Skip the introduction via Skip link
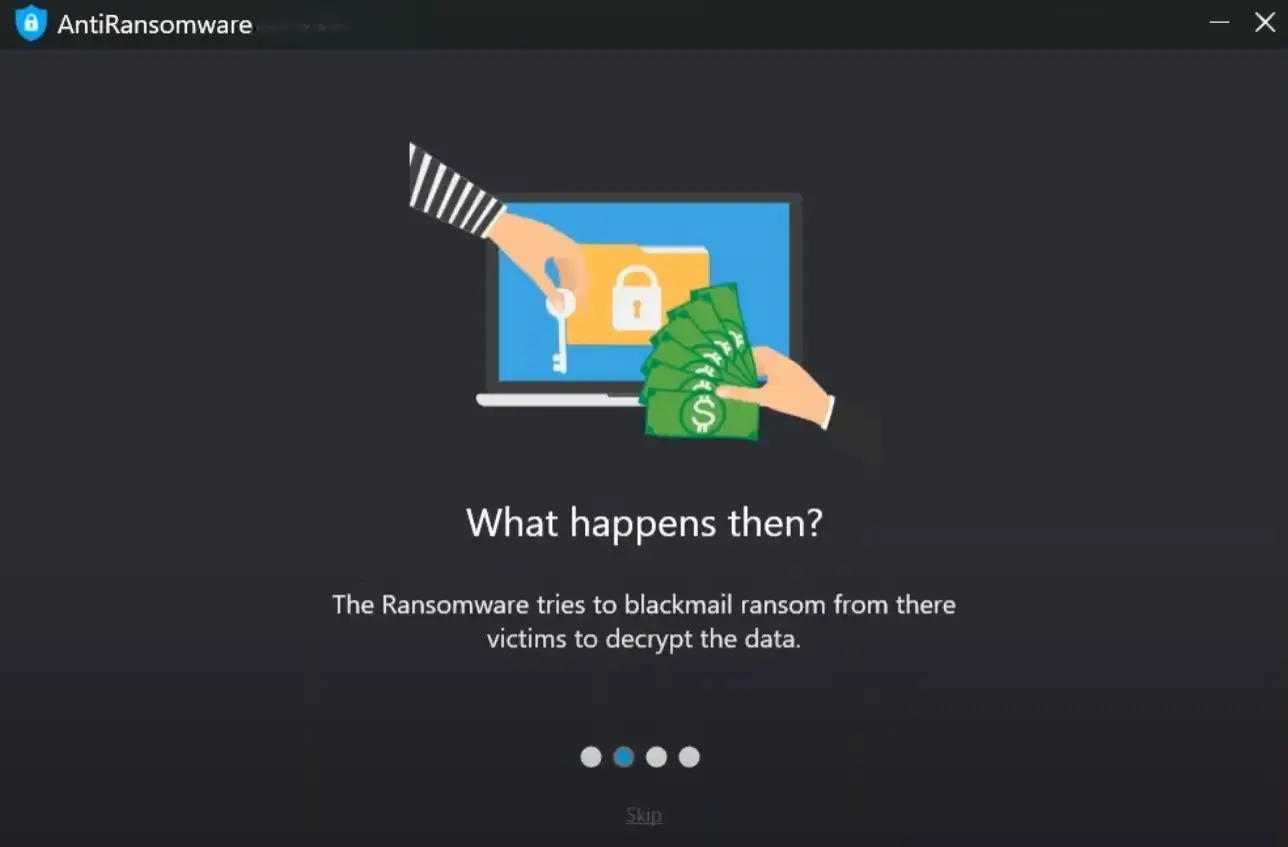Screen dimensions: 1288x847 [x=644, y=815]
